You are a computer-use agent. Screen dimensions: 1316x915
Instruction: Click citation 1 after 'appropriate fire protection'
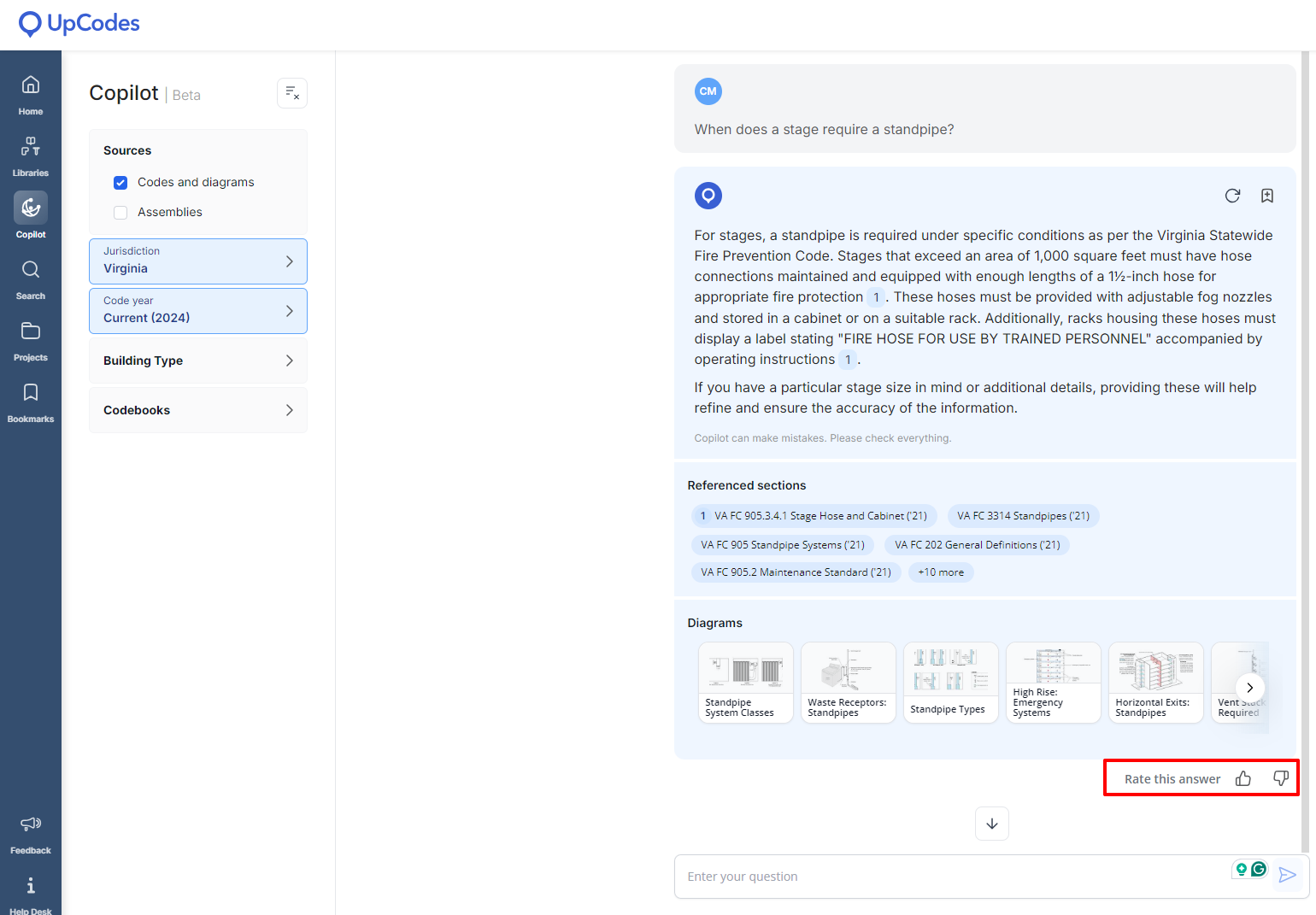[876, 297]
